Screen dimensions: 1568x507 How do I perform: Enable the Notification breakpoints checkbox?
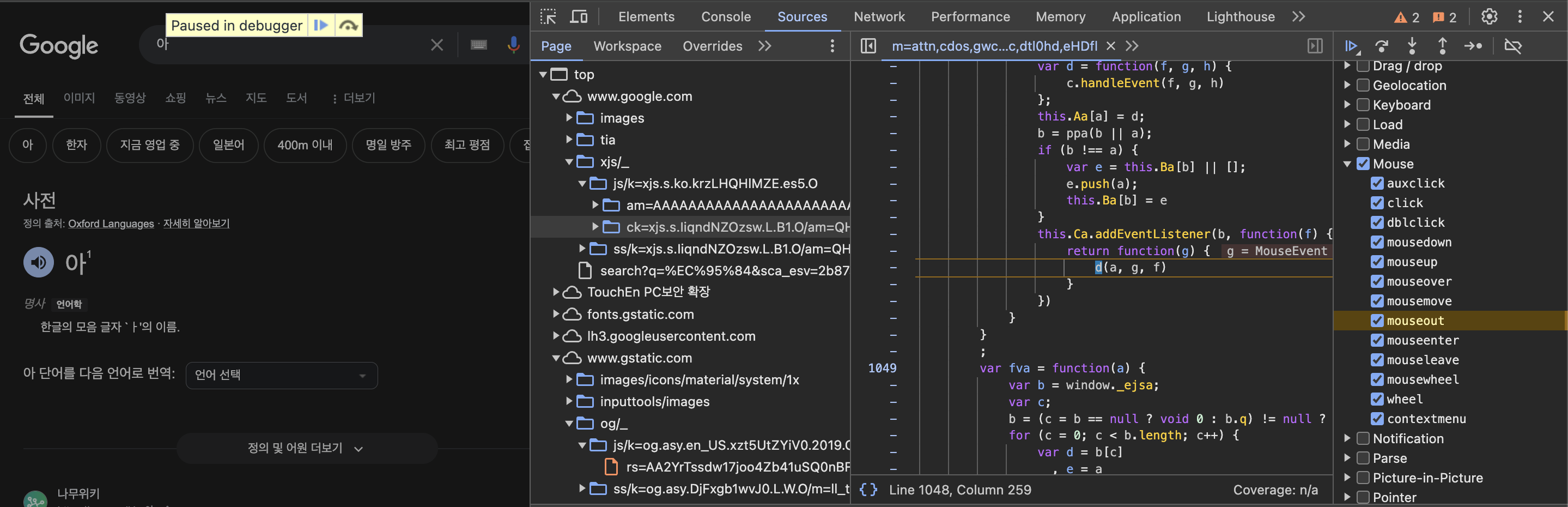click(x=1363, y=439)
